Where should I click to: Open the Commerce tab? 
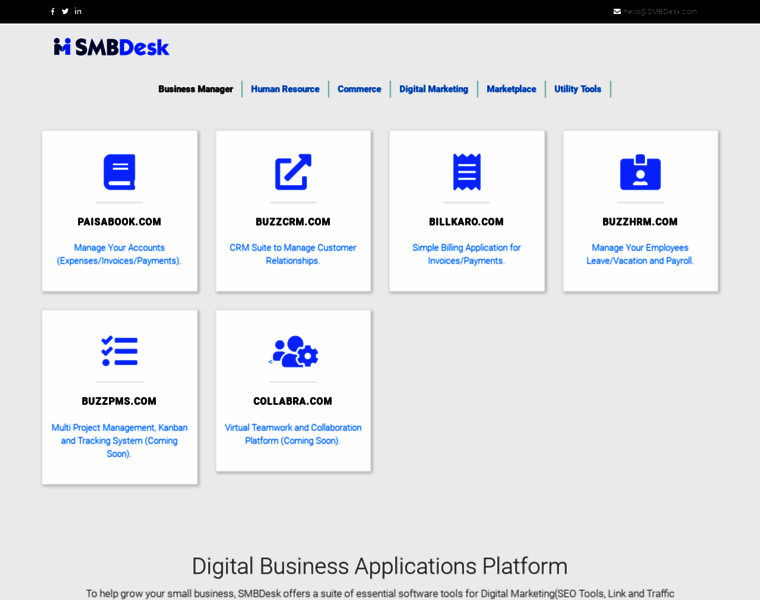click(x=359, y=89)
